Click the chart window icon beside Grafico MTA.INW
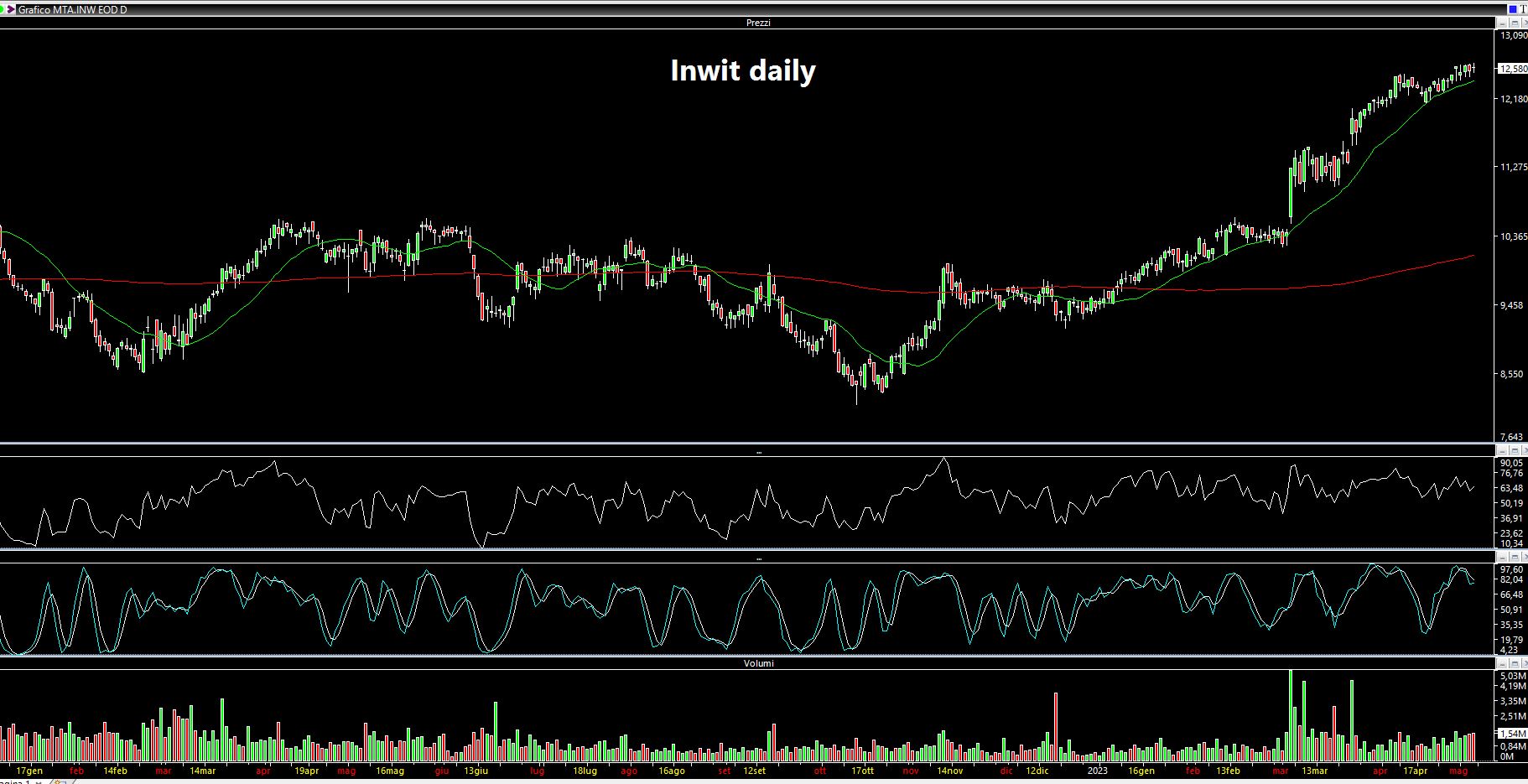1528x784 pixels. coord(10,9)
